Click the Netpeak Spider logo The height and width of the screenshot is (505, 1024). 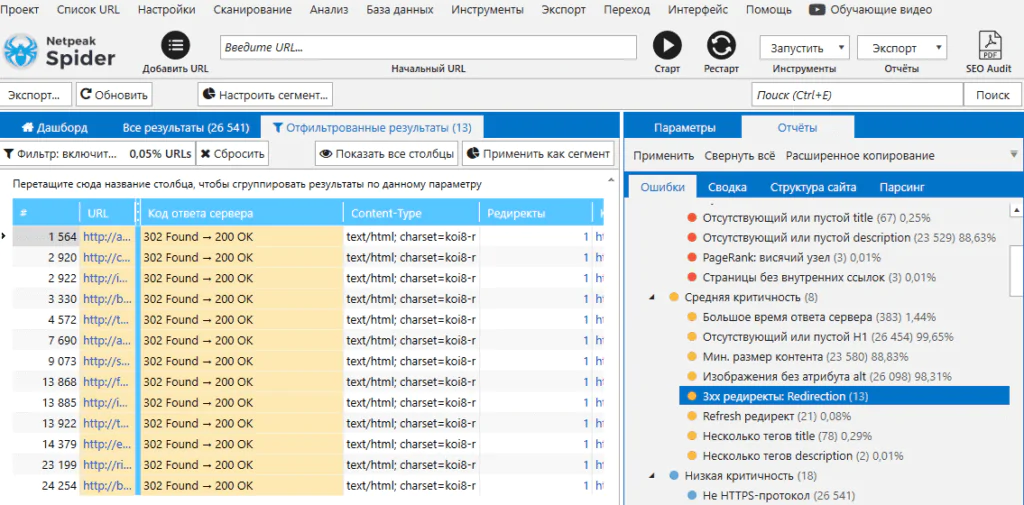(59, 52)
